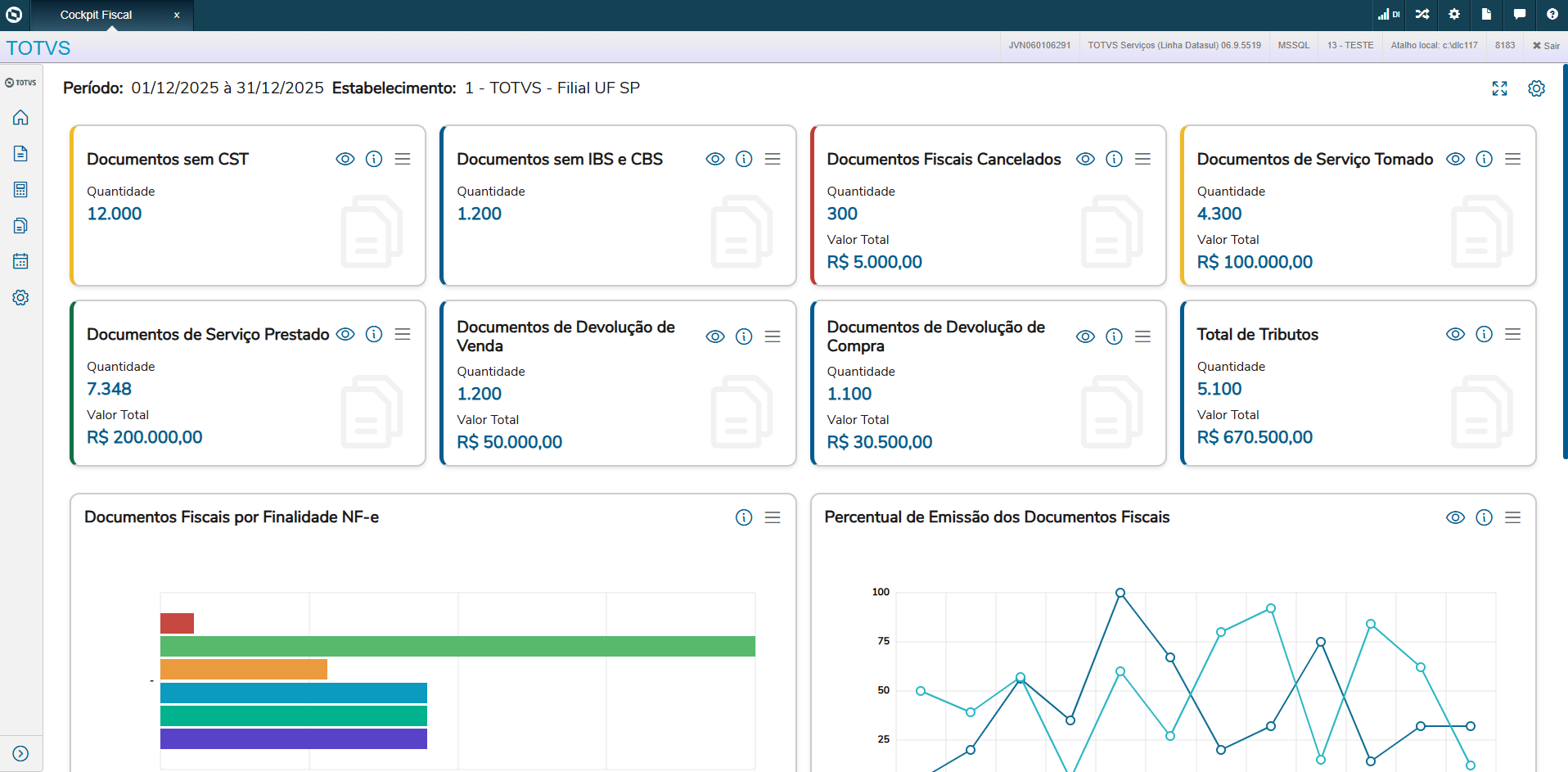Open menu on Documentos de Devolução de Venda
The height and width of the screenshot is (772, 1568).
tap(773, 336)
